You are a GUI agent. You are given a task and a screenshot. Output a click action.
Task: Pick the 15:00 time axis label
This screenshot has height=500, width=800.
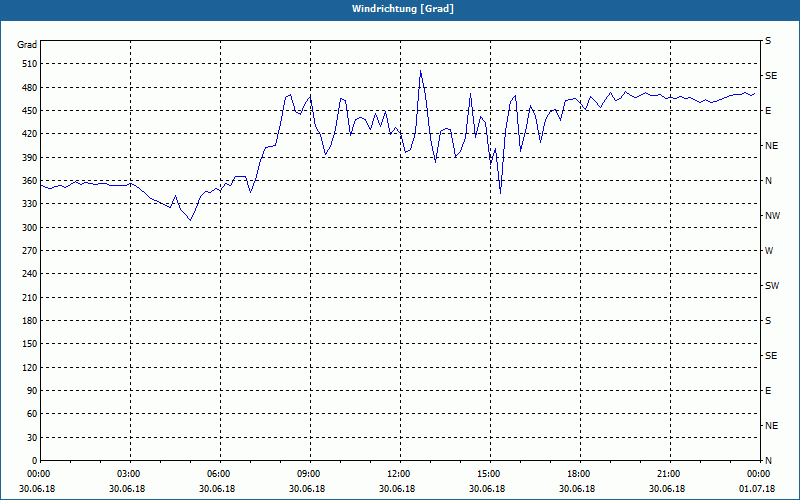[490, 474]
